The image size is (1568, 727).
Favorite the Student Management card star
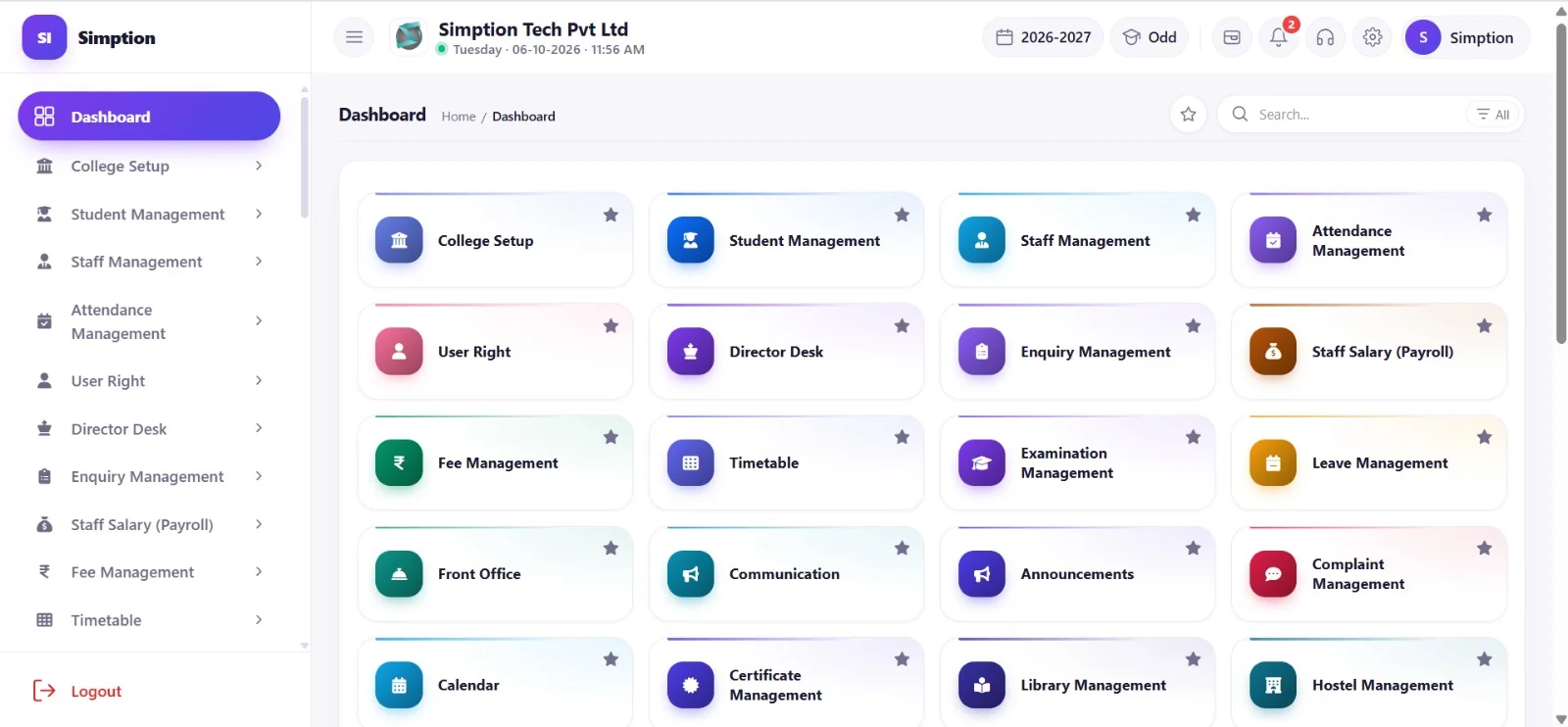(x=902, y=215)
